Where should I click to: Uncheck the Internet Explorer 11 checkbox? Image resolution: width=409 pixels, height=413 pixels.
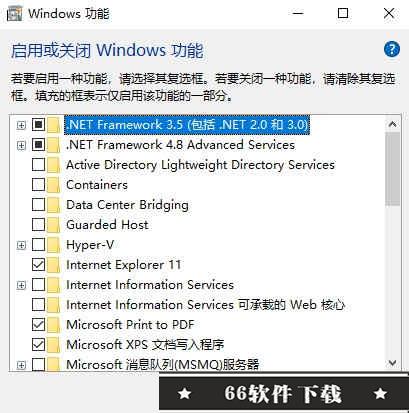(x=38, y=265)
